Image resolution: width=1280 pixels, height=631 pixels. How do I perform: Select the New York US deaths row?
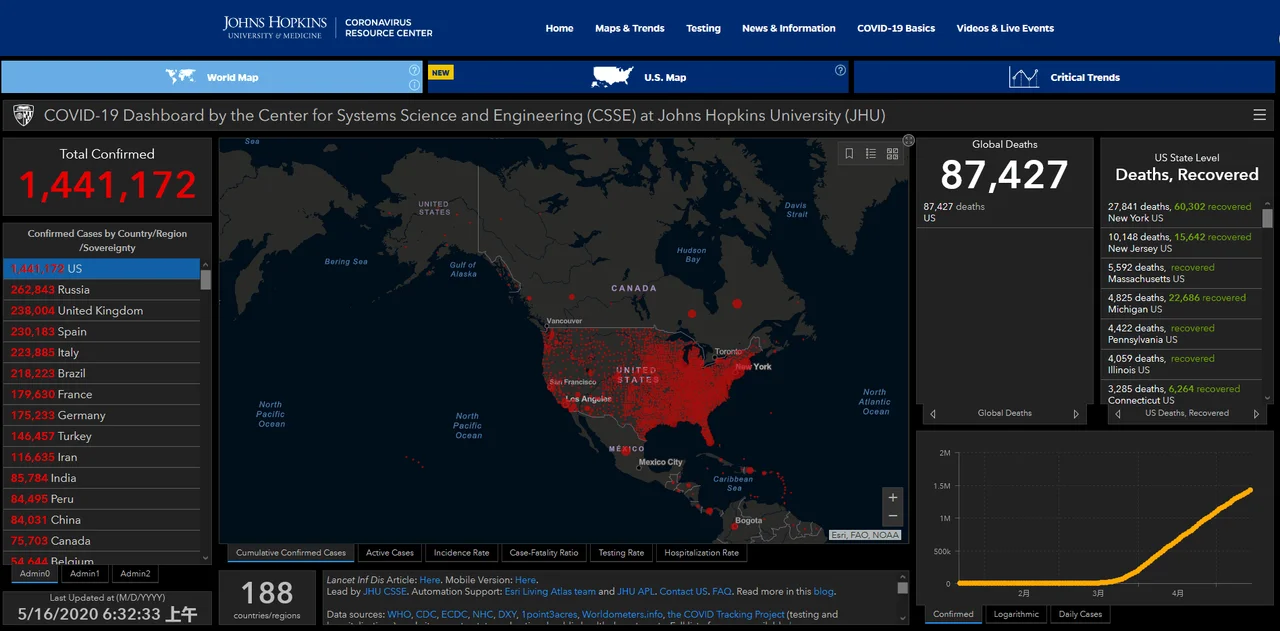(1182, 212)
